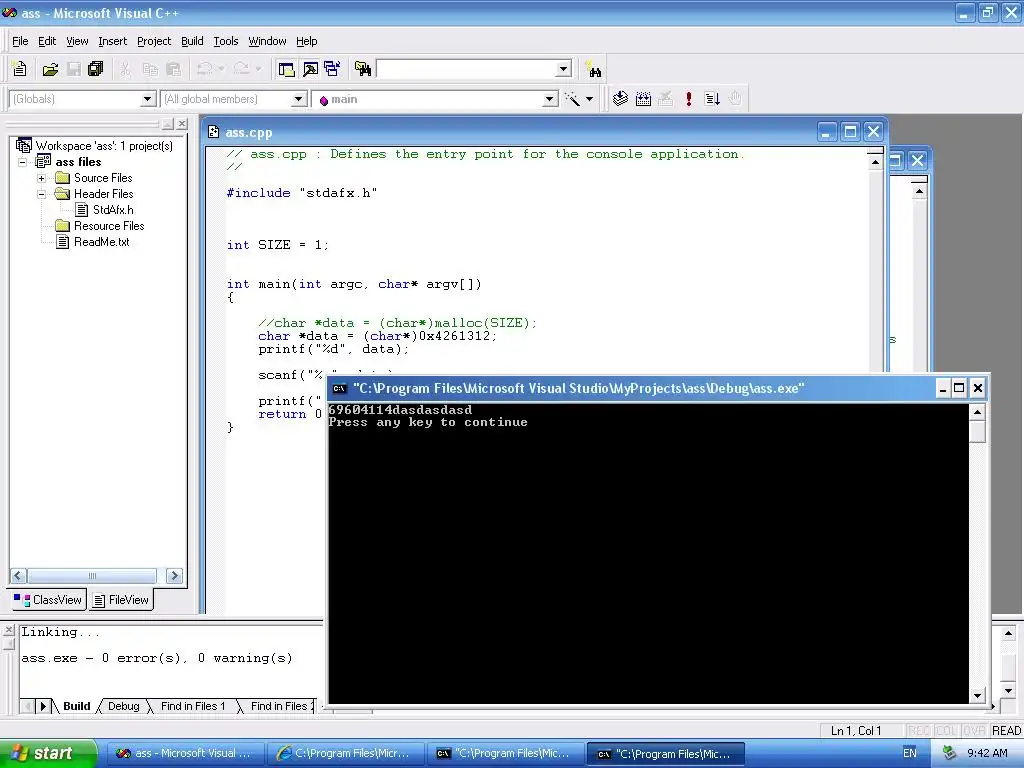Click workspace tree scroll left arrow
1024x768 pixels.
pos(18,575)
